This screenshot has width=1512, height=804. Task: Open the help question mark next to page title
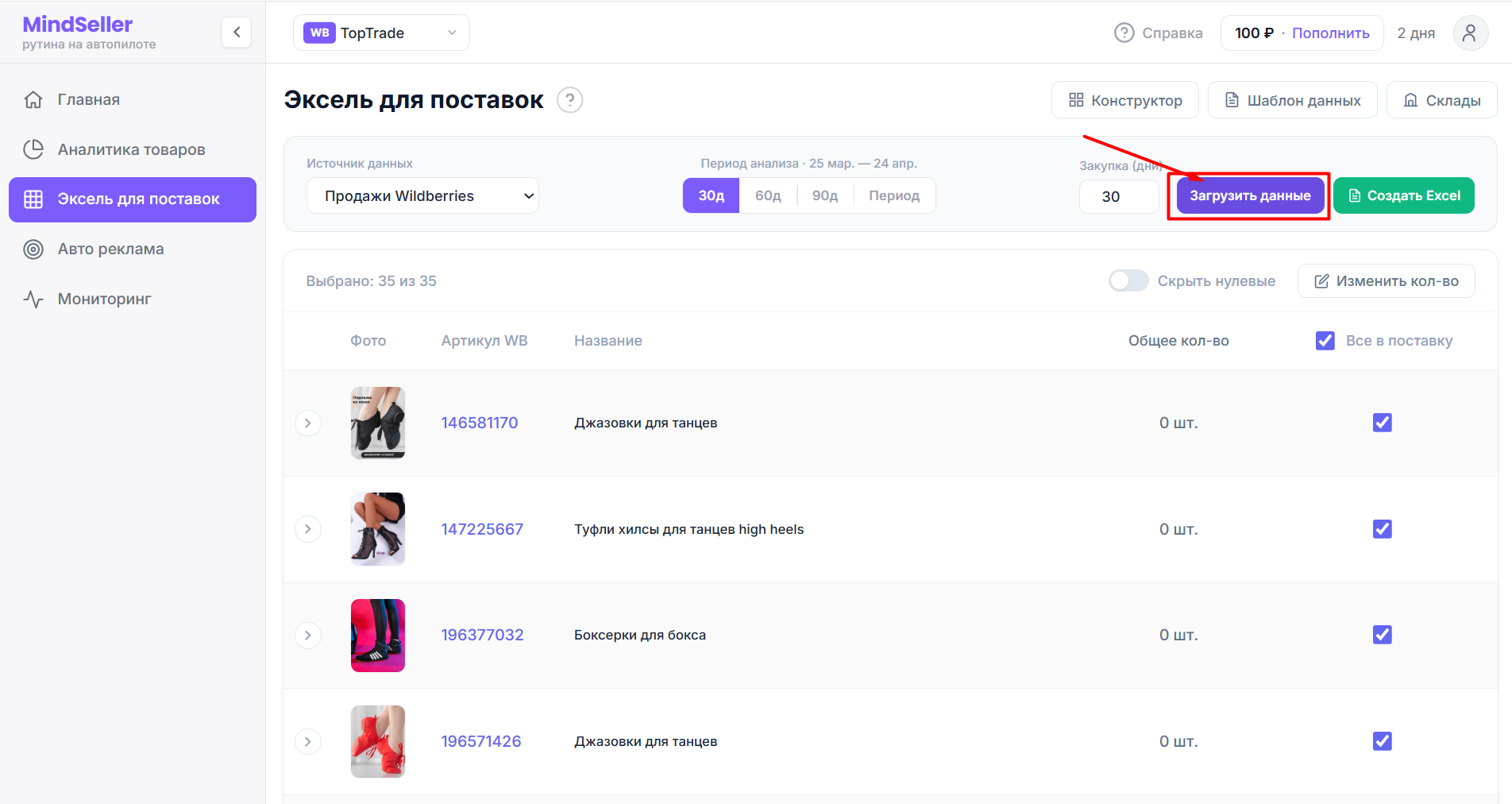tap(569, 100)
